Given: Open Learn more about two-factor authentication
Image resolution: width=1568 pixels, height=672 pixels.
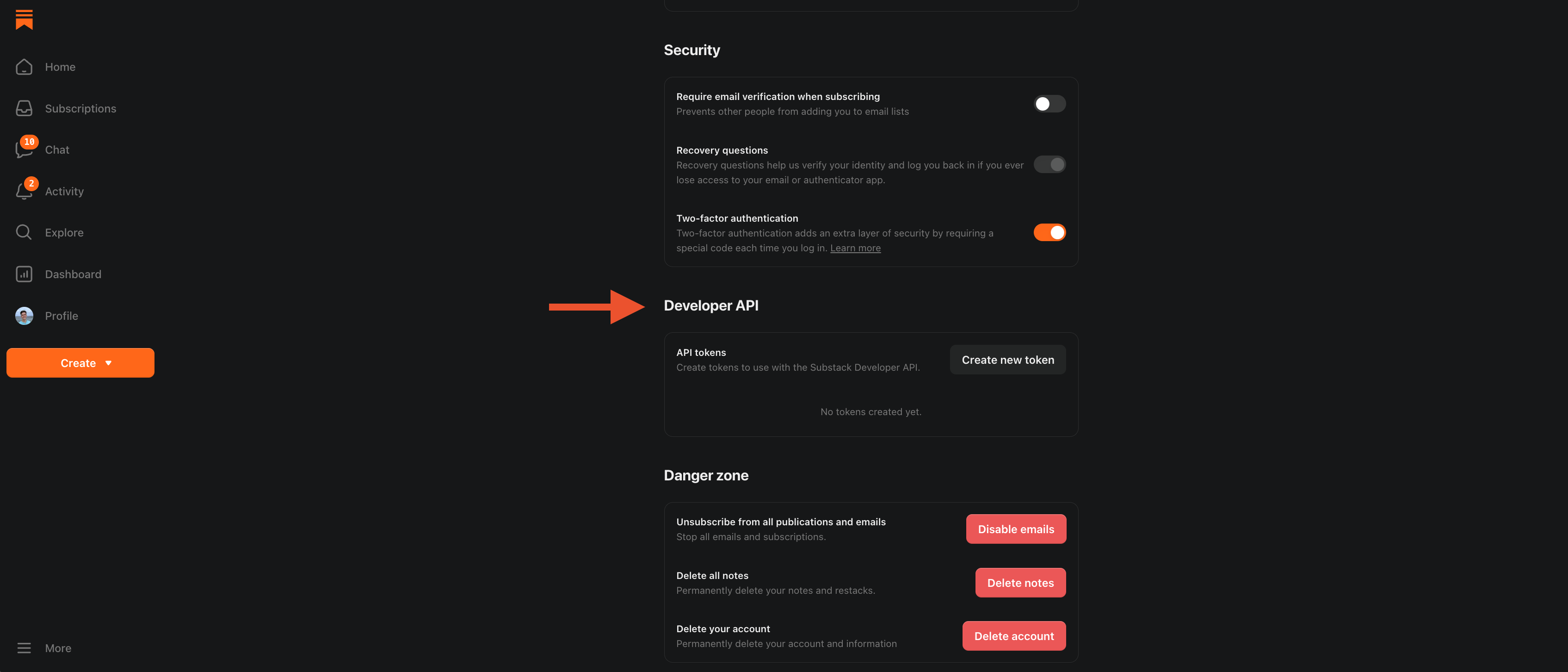Looking at the screenshot, I should click(855, 248).
